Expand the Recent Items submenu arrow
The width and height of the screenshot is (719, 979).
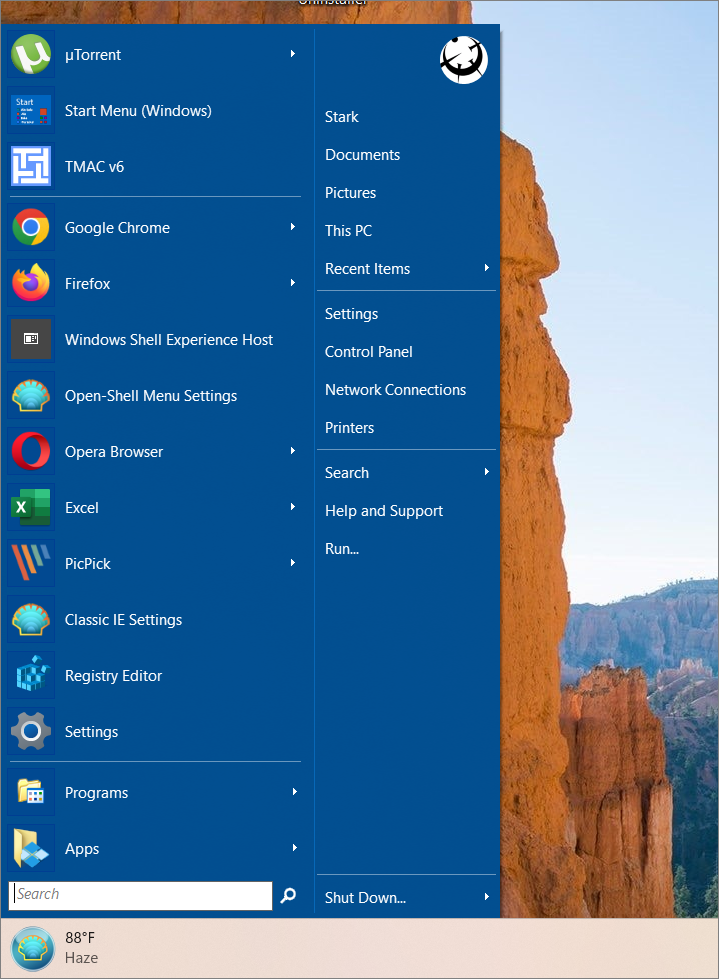point(487,268)
